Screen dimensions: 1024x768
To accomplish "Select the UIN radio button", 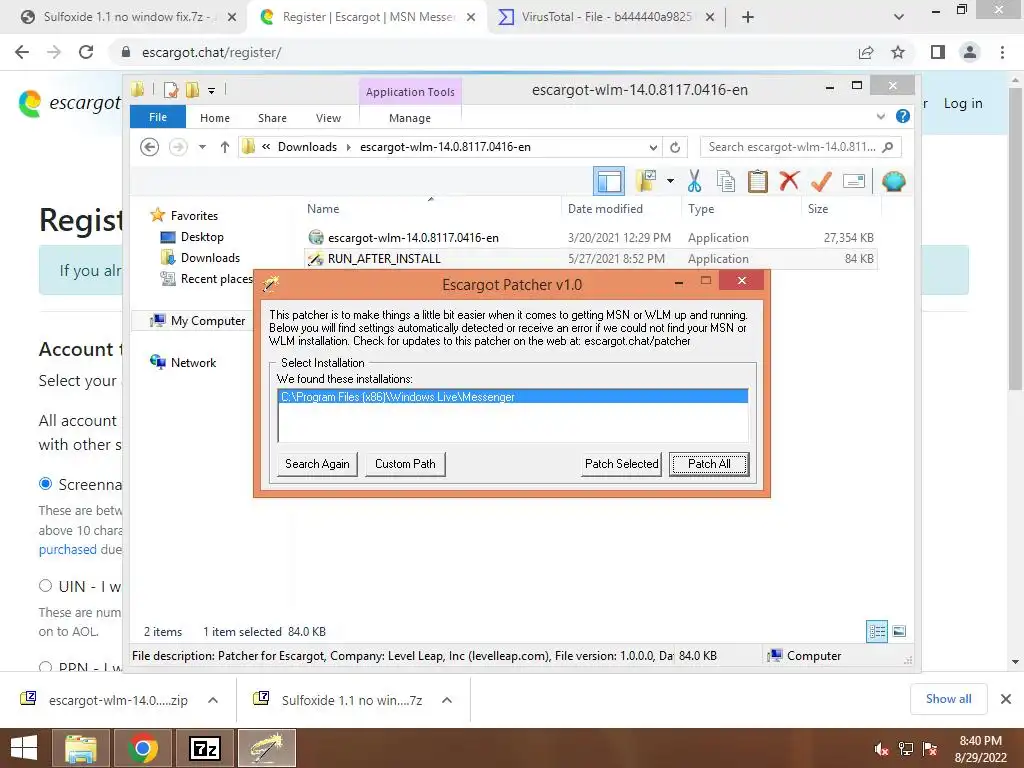I will (45, 585).
